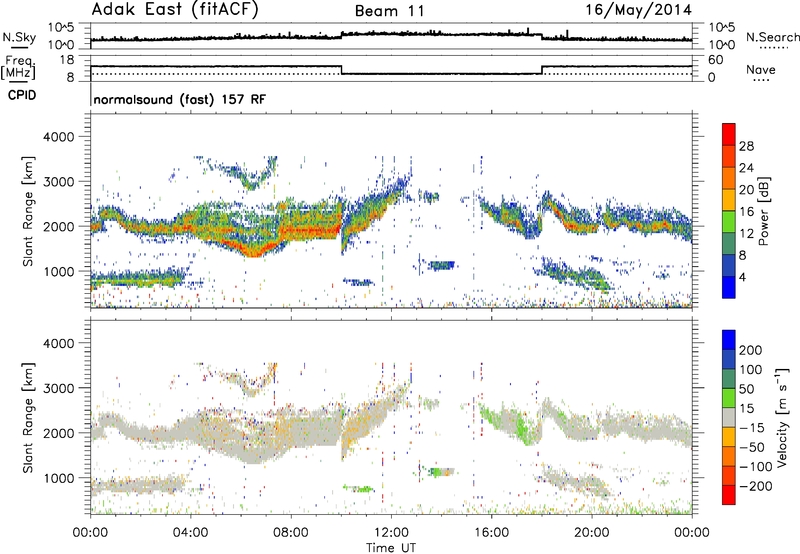Click the '4' power colorbar tick value
Viewport: 800px width, 554px height.
(x=742, y=277)
